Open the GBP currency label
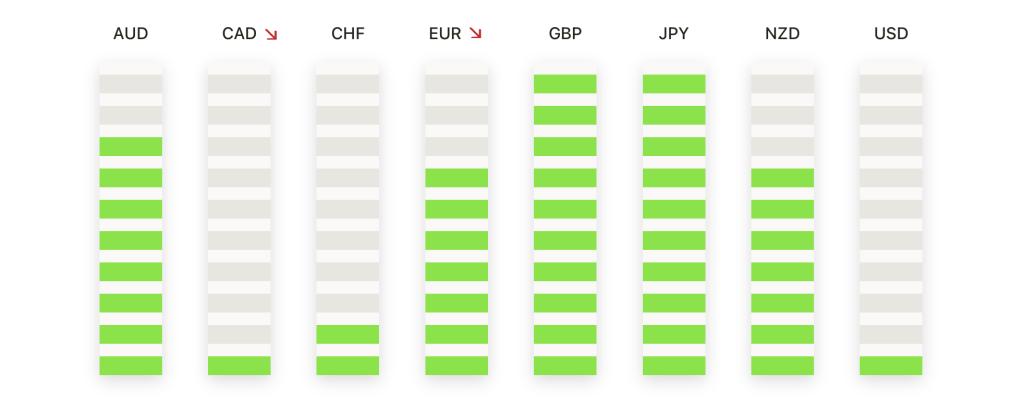This screenshot has width=1024, height=409. pyautogui.click(x=565, y=34)
